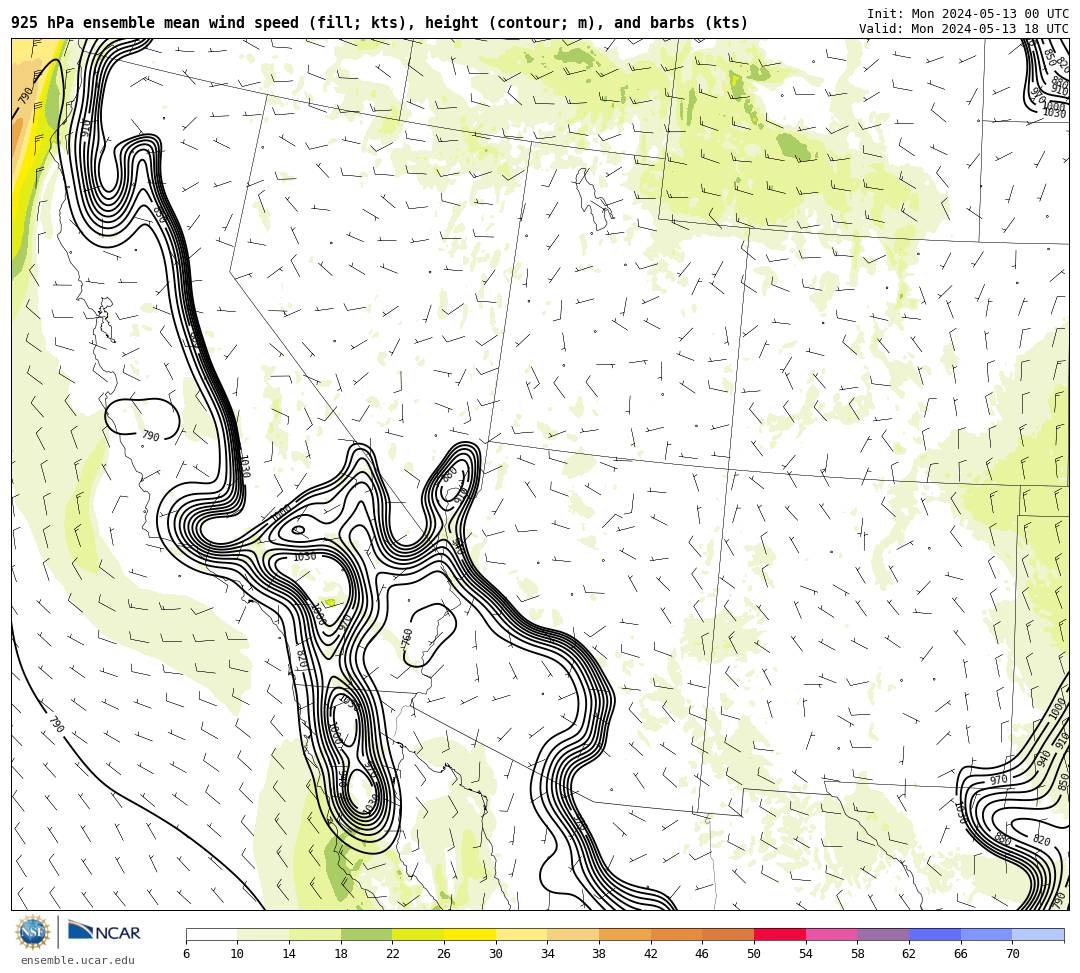Pick the orange 38–42 kts colorbar segment
The height and width of the screenshot is (973, 1080).
coord(625,934)
